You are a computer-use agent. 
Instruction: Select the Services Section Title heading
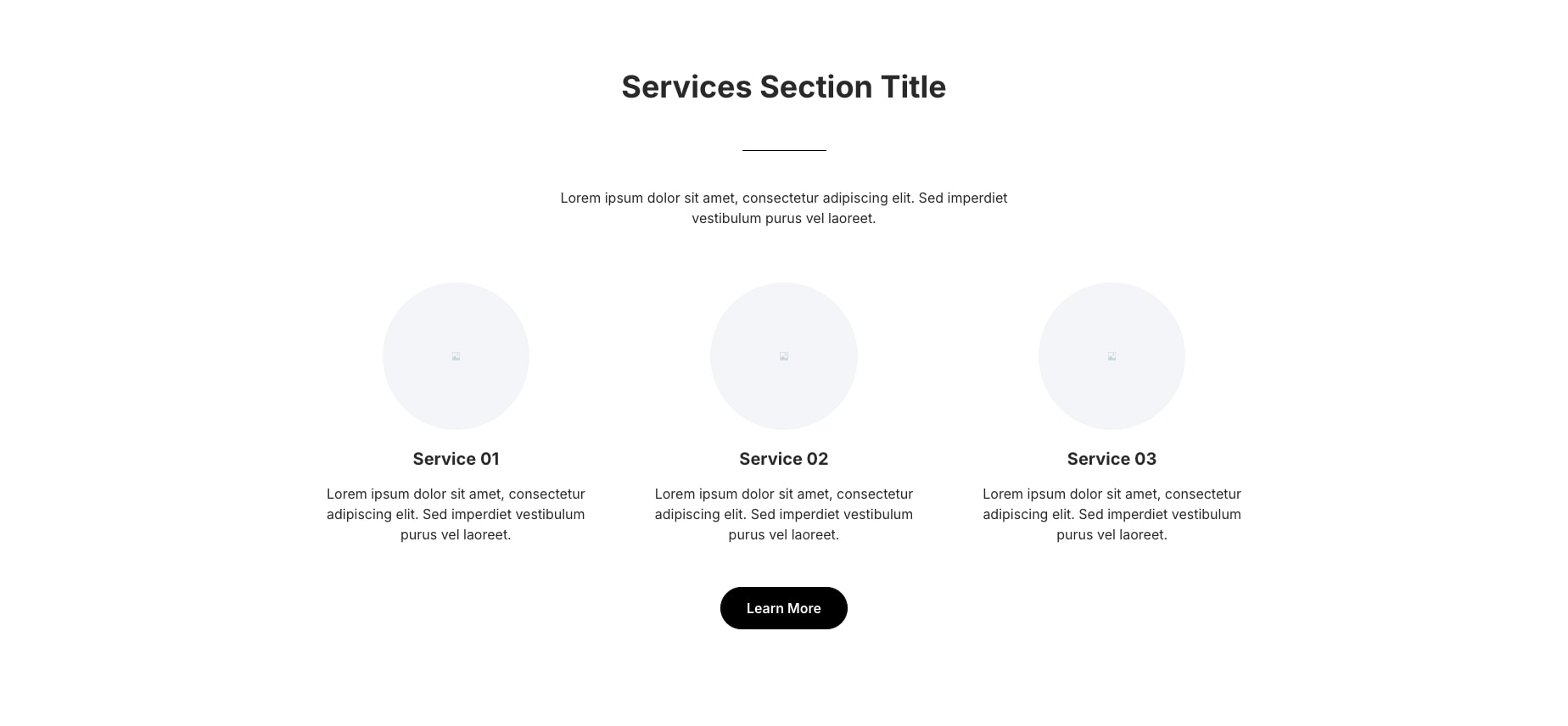pos(783,87)
